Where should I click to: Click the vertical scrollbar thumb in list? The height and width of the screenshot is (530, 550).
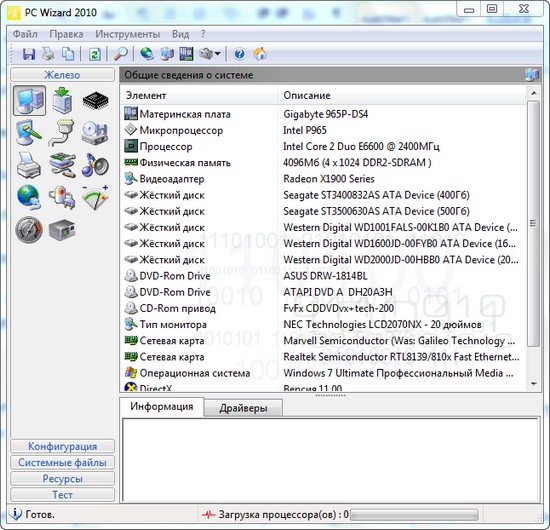534,224
